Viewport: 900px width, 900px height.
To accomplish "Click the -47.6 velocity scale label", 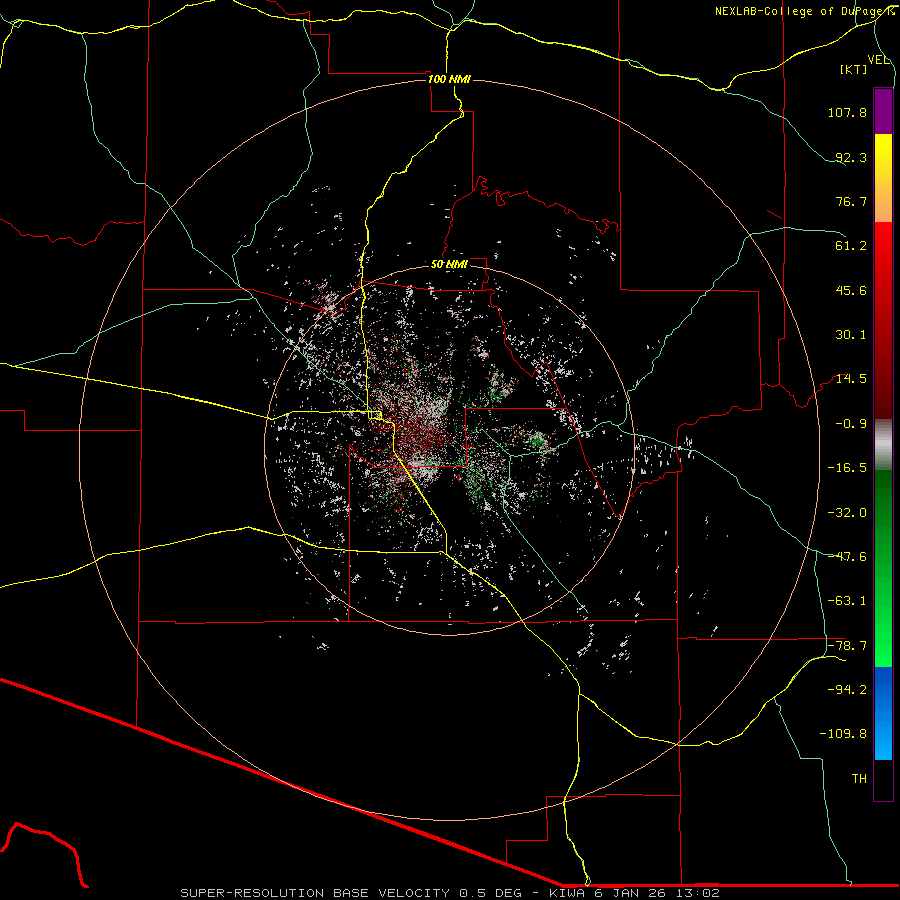I will tap(847, 557).
